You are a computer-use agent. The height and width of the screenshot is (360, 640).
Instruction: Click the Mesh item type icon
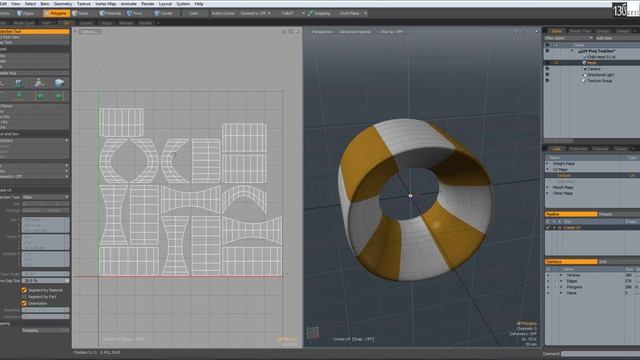coord(584,63)
